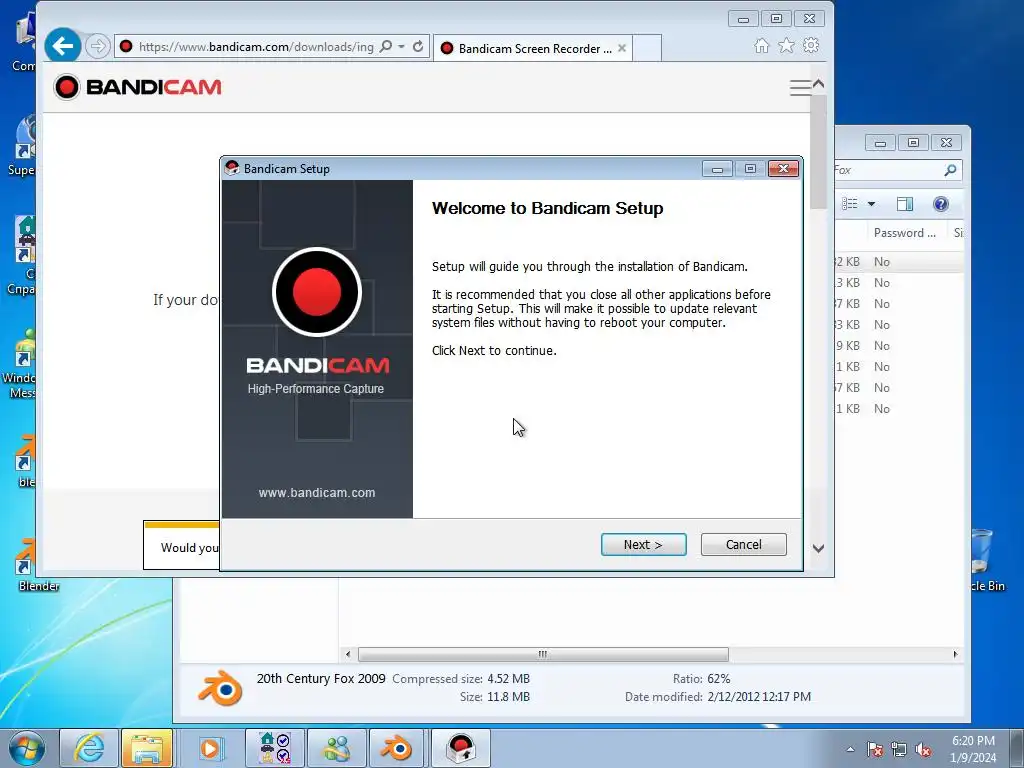Viewport: 1024px width, 768px height.
Task: Open Internet Explorer home page icon
Action: 761,46
